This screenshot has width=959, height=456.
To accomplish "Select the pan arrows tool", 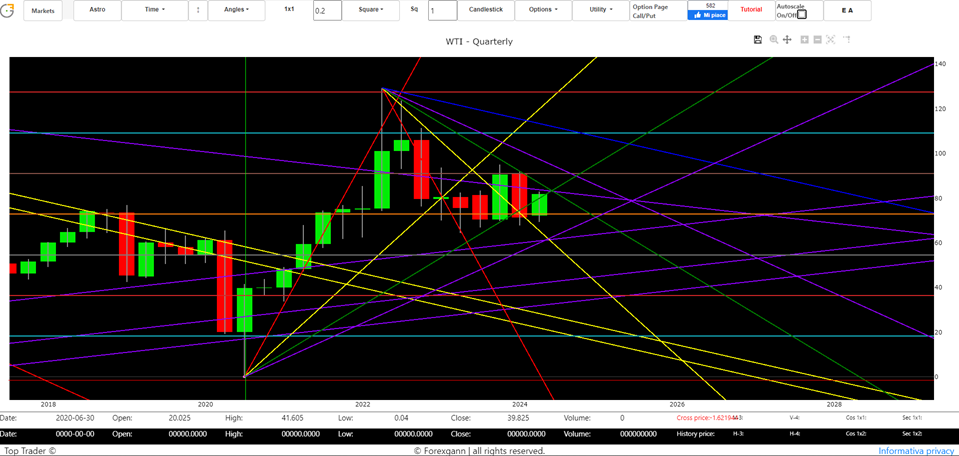I will tap(787, 39).
